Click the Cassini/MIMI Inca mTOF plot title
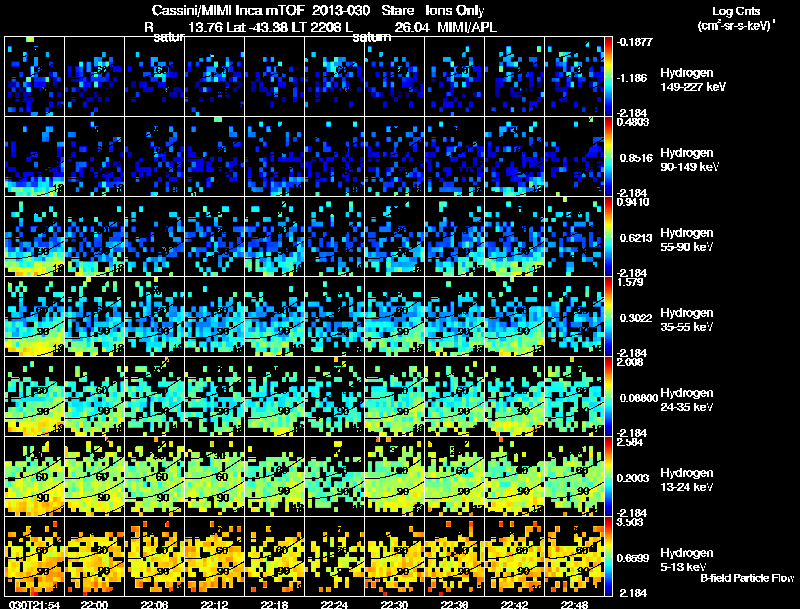This screenshot has height=609, width=800. click(x=229, y=10)
